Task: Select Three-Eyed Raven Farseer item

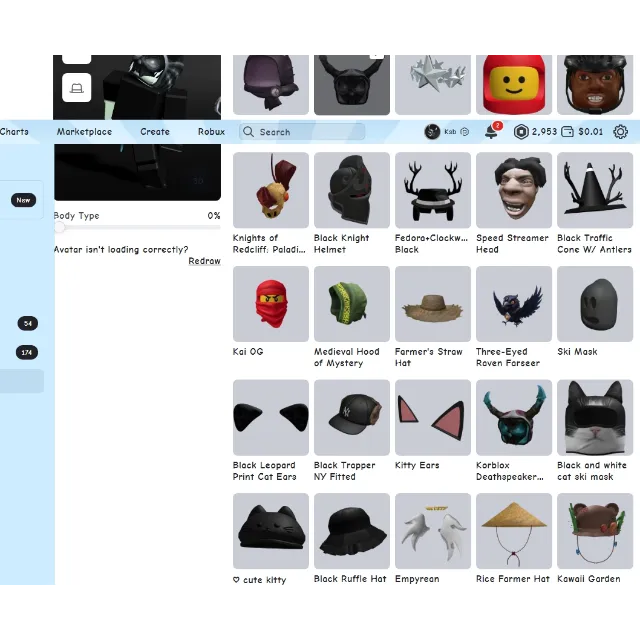Action: pyautogui.click(x=514, y=304)
